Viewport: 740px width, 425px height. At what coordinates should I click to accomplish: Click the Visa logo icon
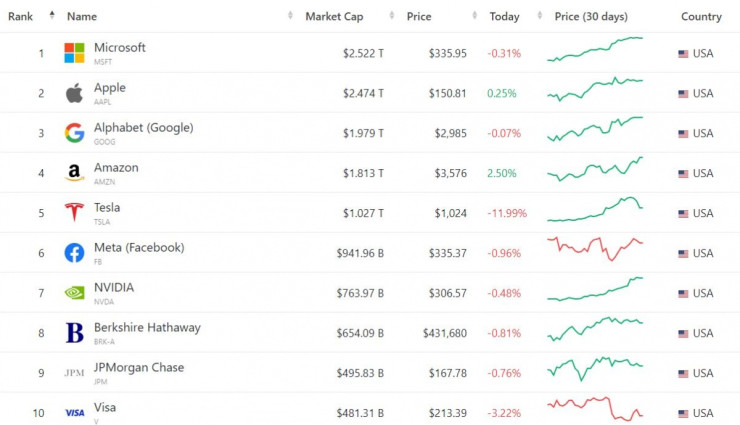pos(74,413)
